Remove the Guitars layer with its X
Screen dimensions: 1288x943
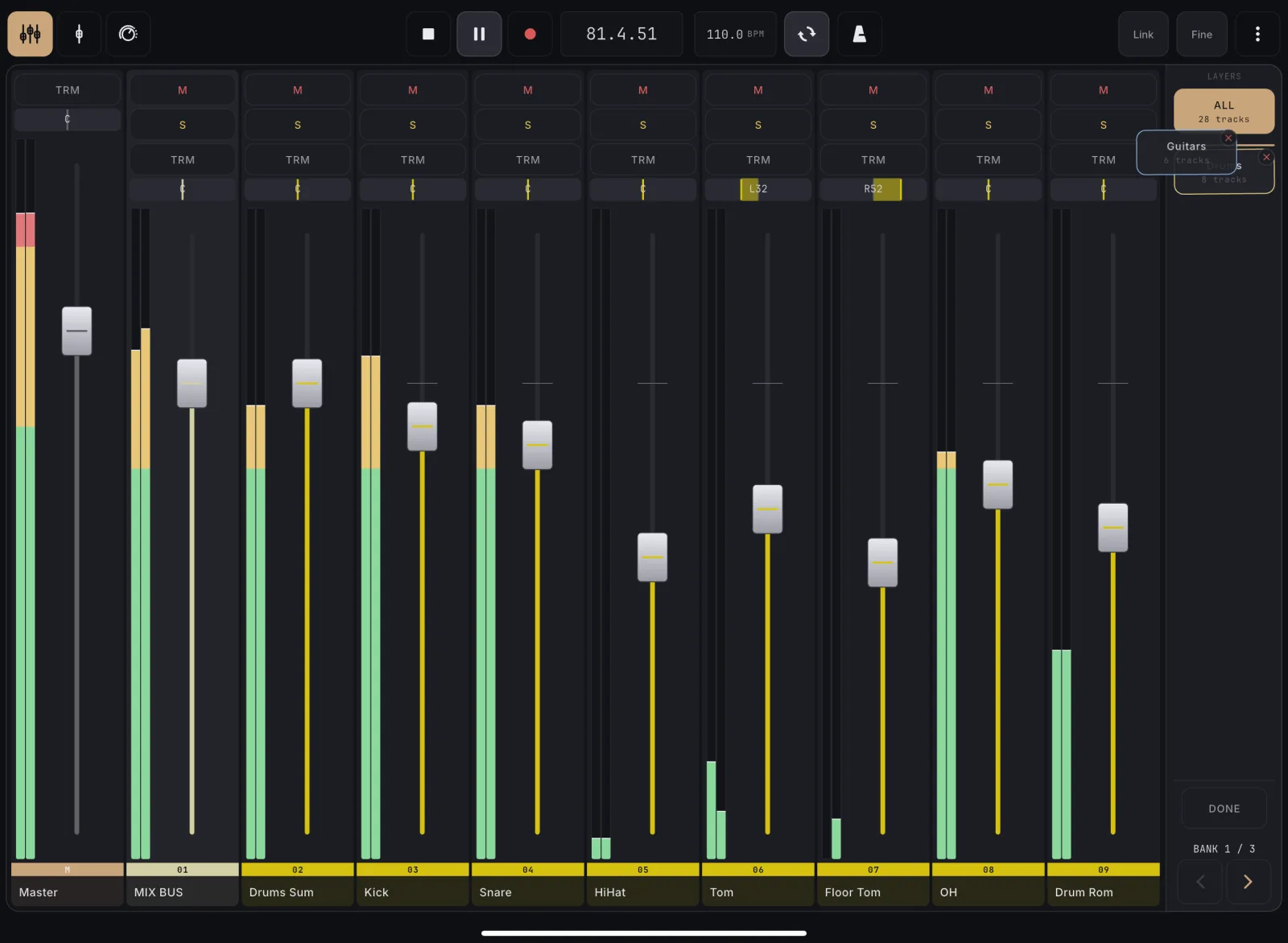point(1228,138)
